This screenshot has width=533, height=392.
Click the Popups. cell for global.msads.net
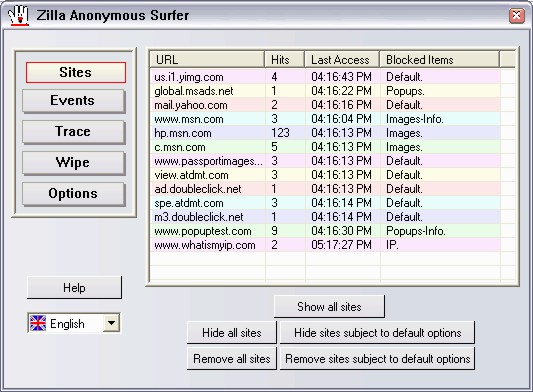click(405, 91)
